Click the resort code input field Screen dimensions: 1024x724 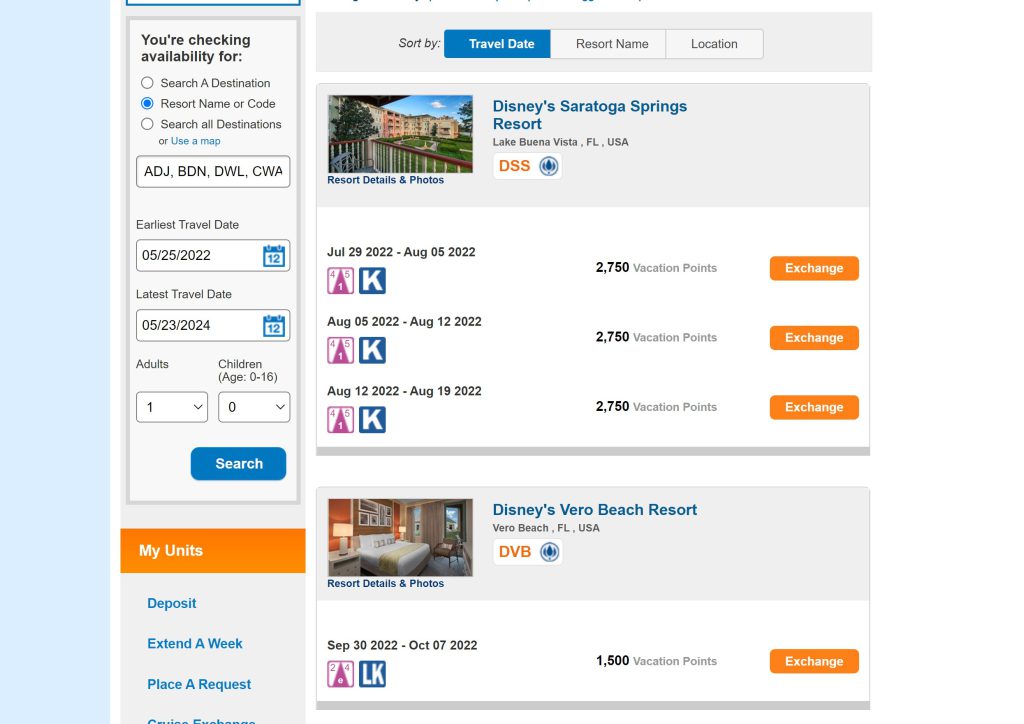pyautogui.click(x=213, y=171)
